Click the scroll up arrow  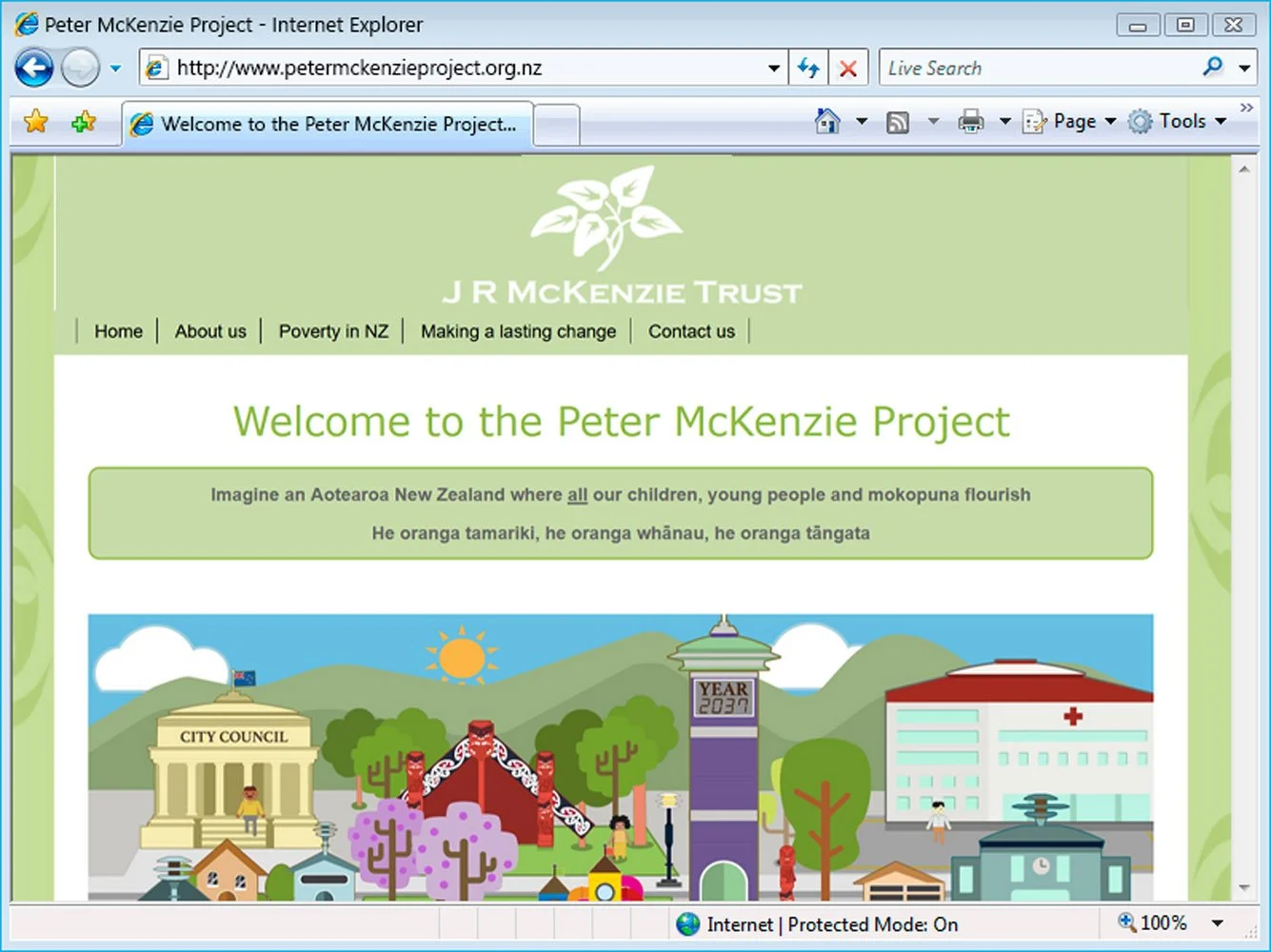(x=1243, y=169)
